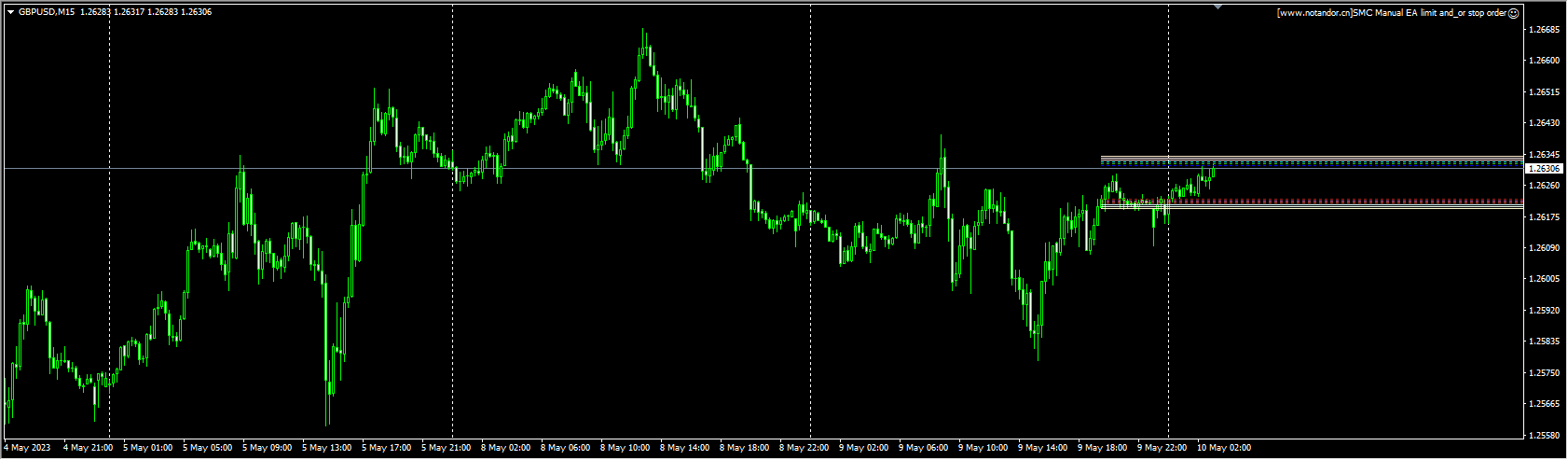Click the 9 May 06:00 time label
The height and width of the screenshot is (460, 1568).
tap(923, 449)
